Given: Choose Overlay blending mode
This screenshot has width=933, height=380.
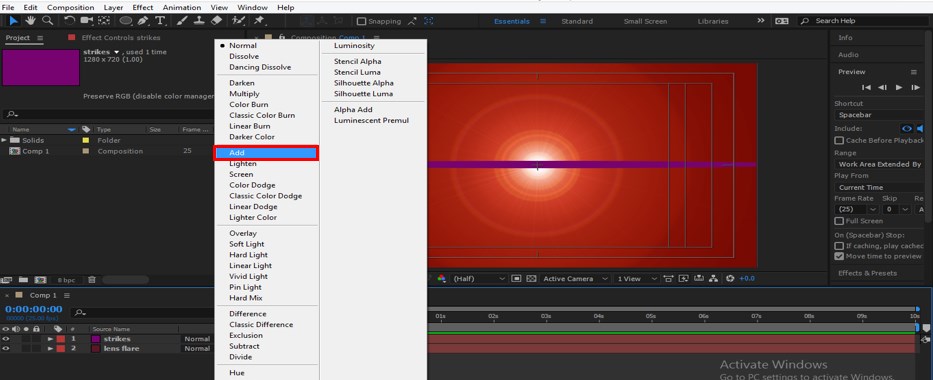Looking at the screenshot, I should pyautogui.click(x=243, y=233).
